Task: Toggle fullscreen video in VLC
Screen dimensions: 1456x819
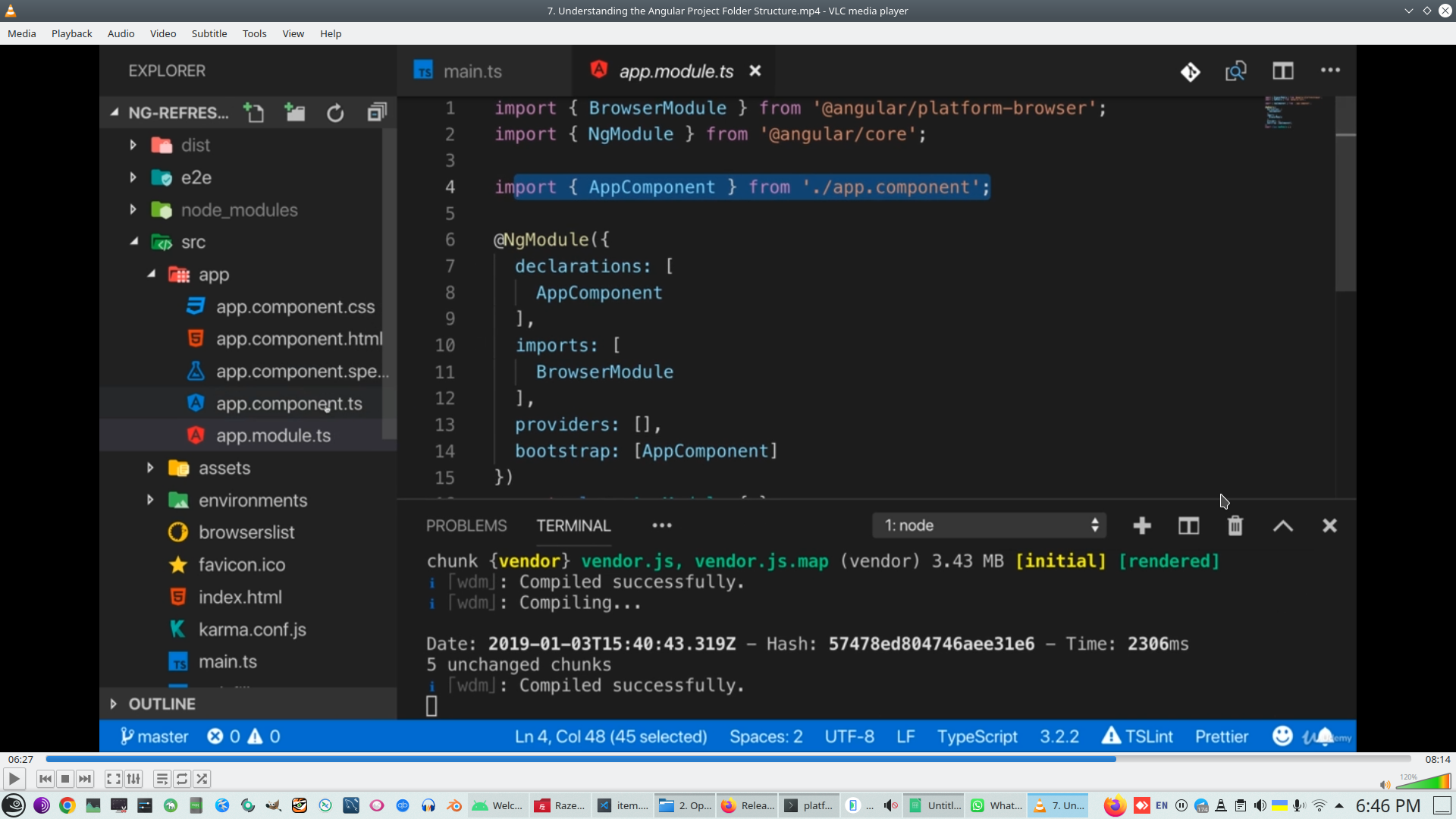Action: (113, 779)
